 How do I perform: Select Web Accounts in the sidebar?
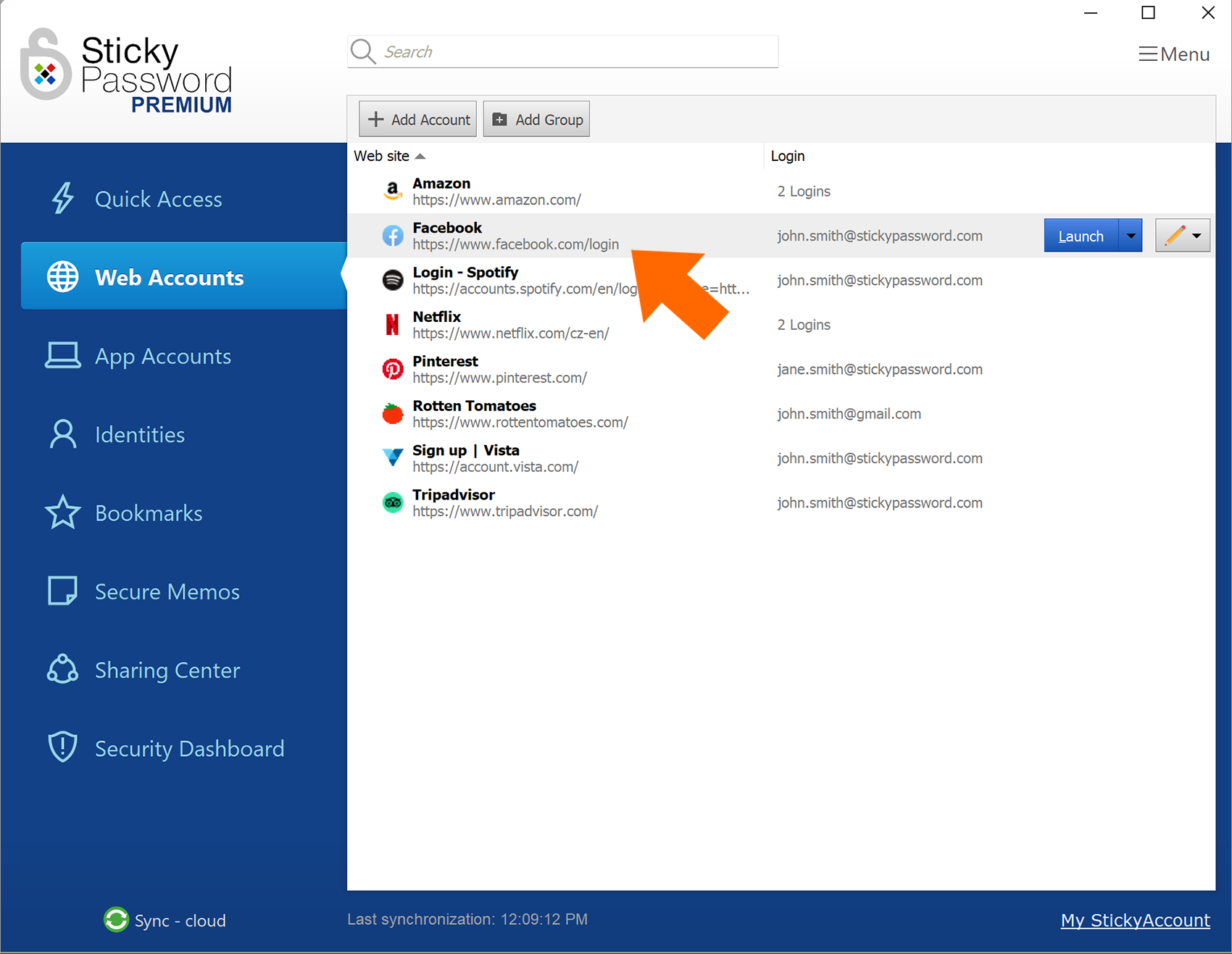pyautogui.click(x=183, y=276)
